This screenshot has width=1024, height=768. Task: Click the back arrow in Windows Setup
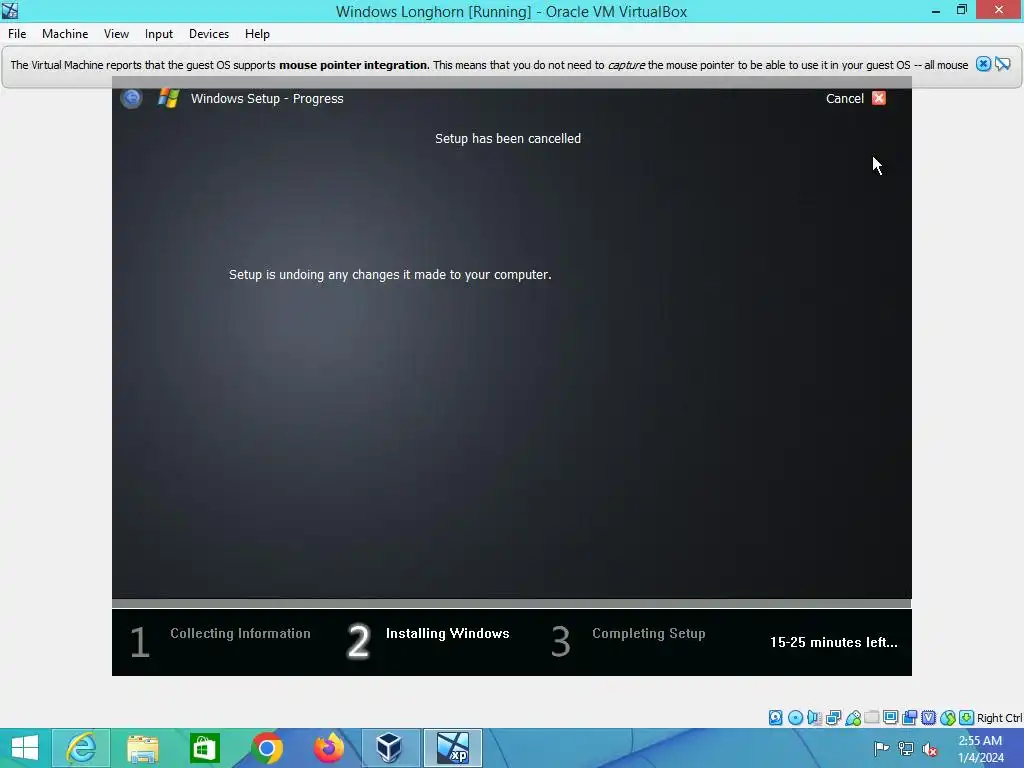tap(131, 98)
